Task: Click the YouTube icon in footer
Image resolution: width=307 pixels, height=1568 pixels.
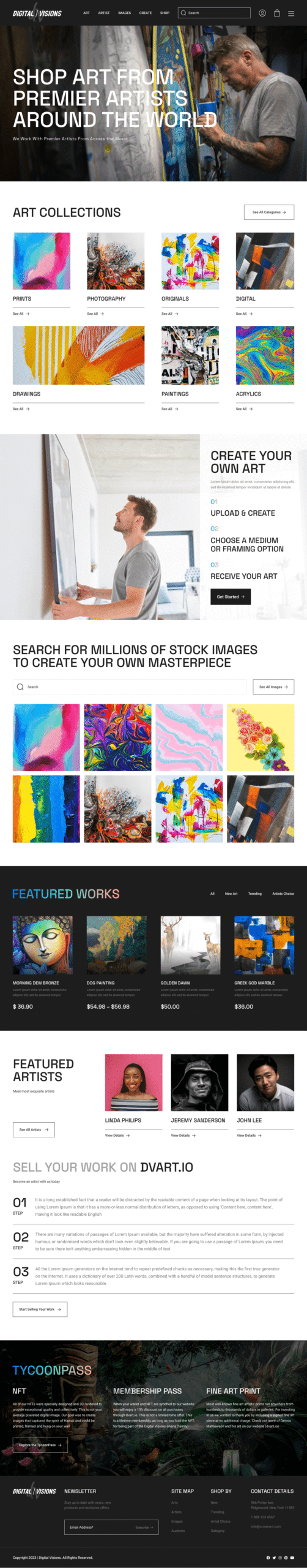Action: (292, 1558)
